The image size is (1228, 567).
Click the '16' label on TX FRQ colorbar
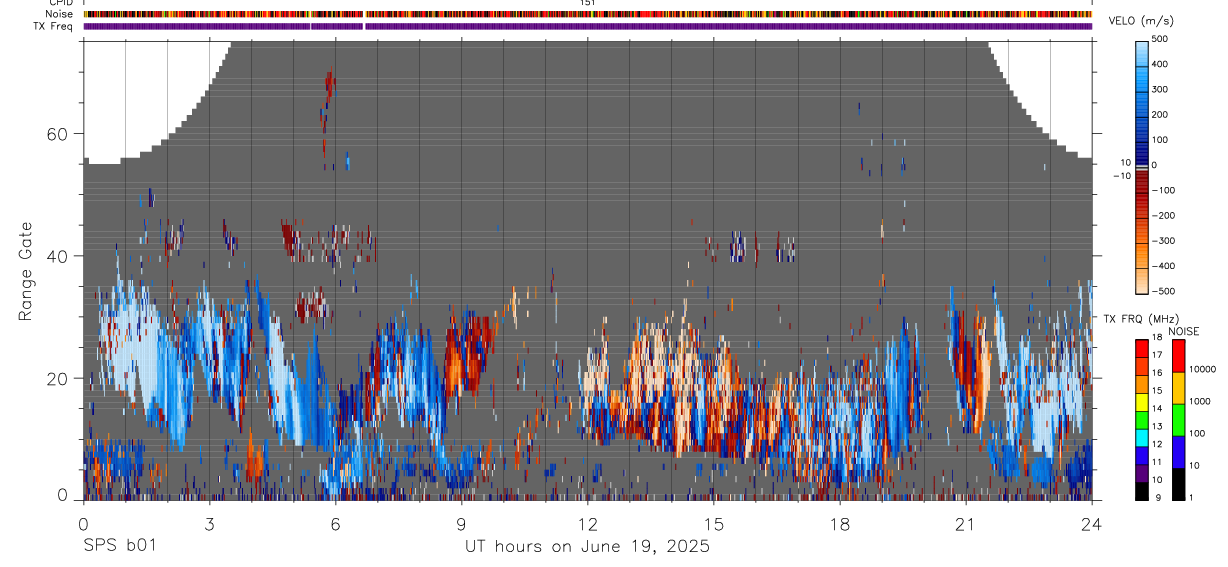click(x=1158, y=373)
